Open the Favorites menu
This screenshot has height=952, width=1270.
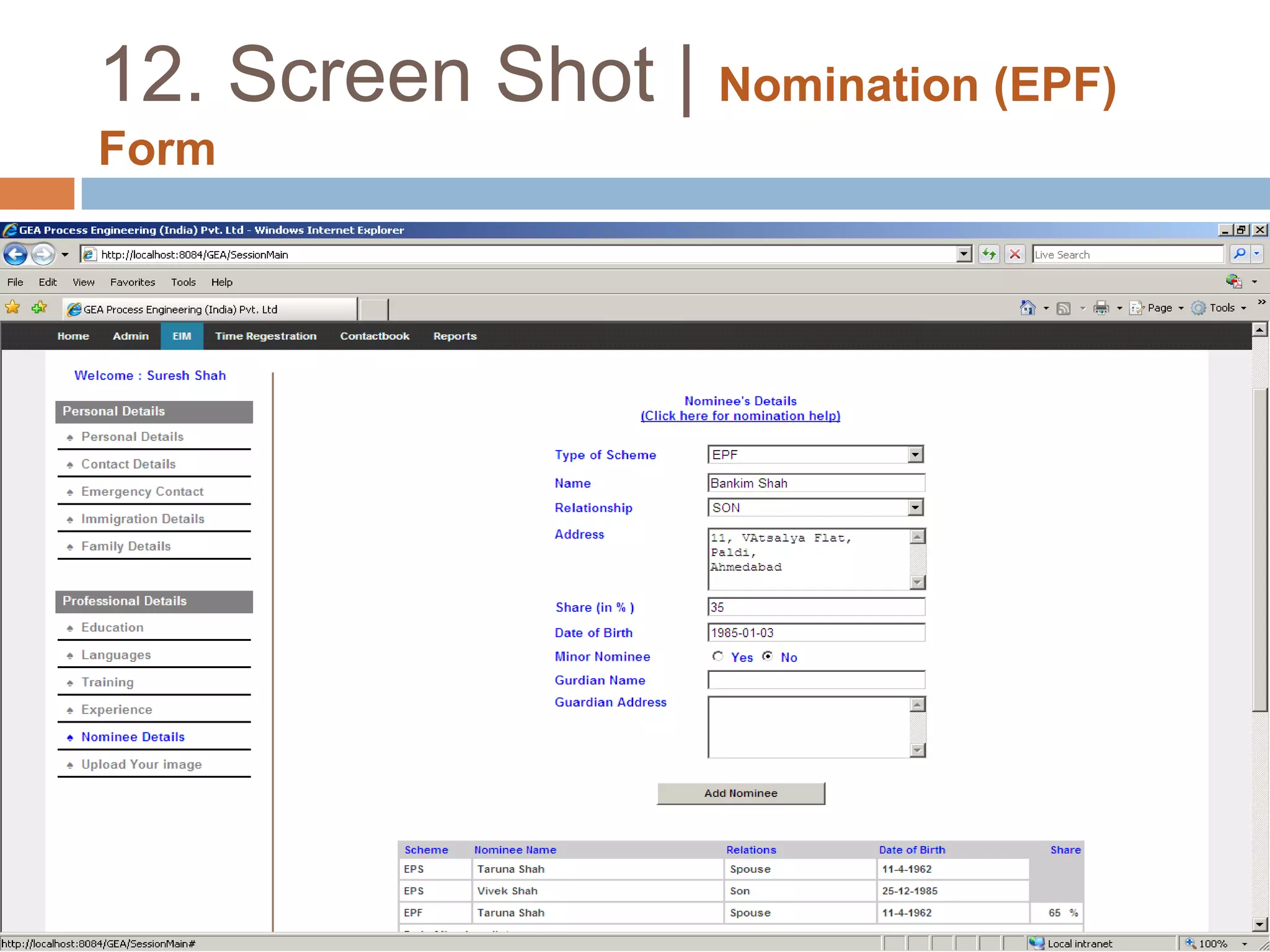[x=133, y=282]
